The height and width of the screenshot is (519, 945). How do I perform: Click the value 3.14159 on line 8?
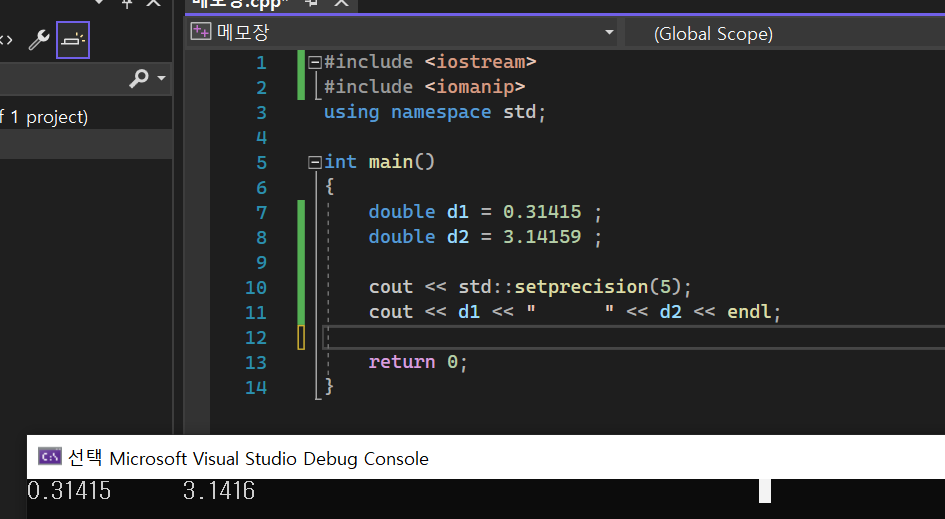[542, 237]
